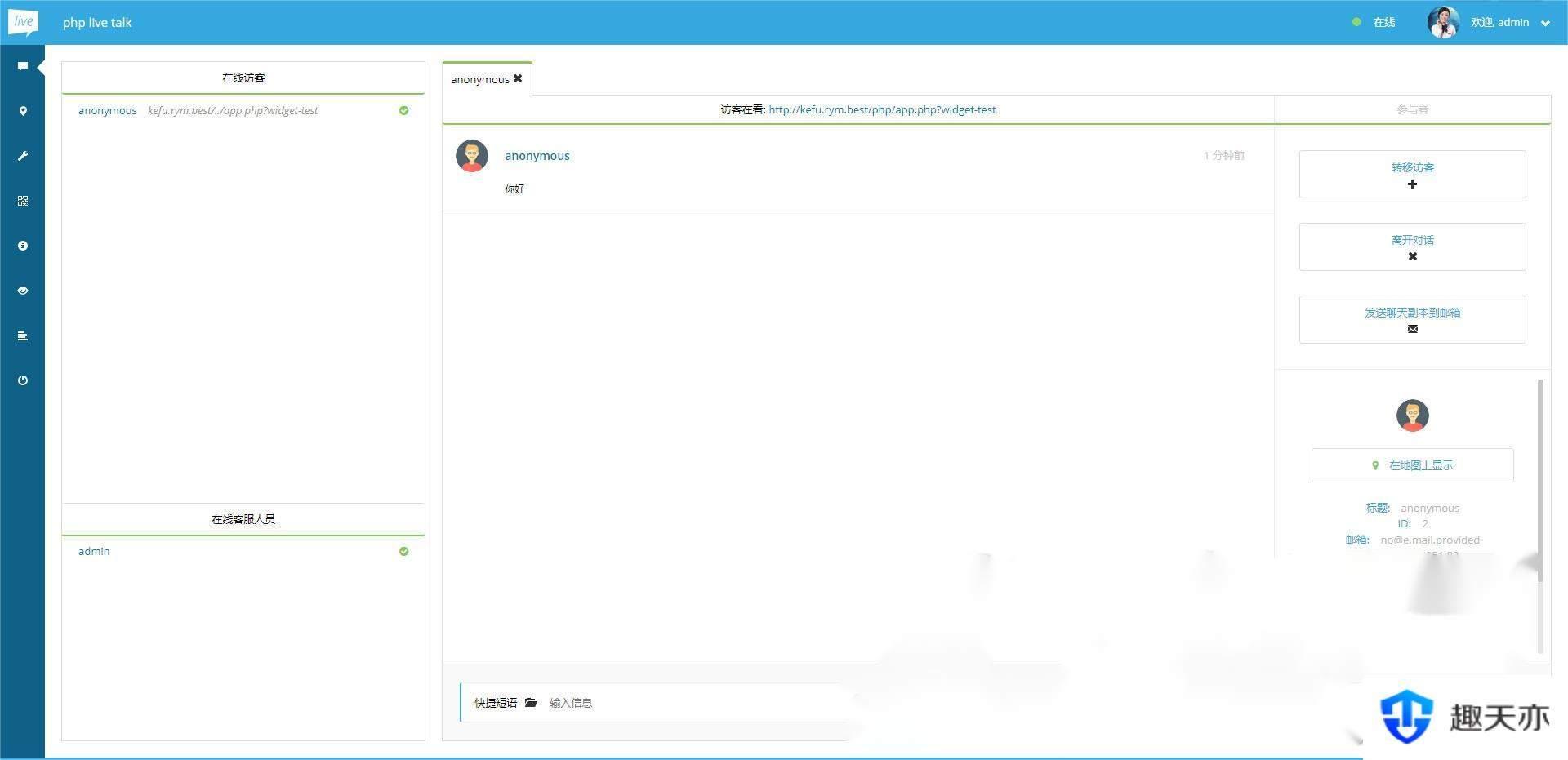Click the visitor avatar in details panel

pyautogui.click(x=1412, y=416)
